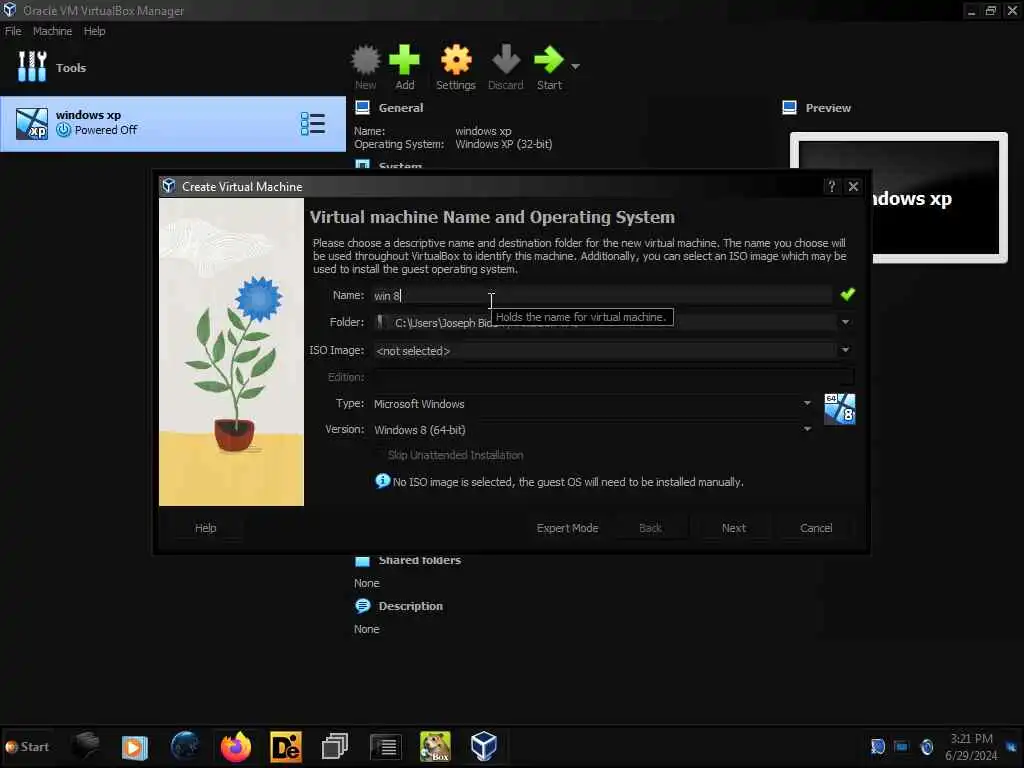Expand the ISO Image dropdown arrow

pyautogui.click(x=845, y=350)
